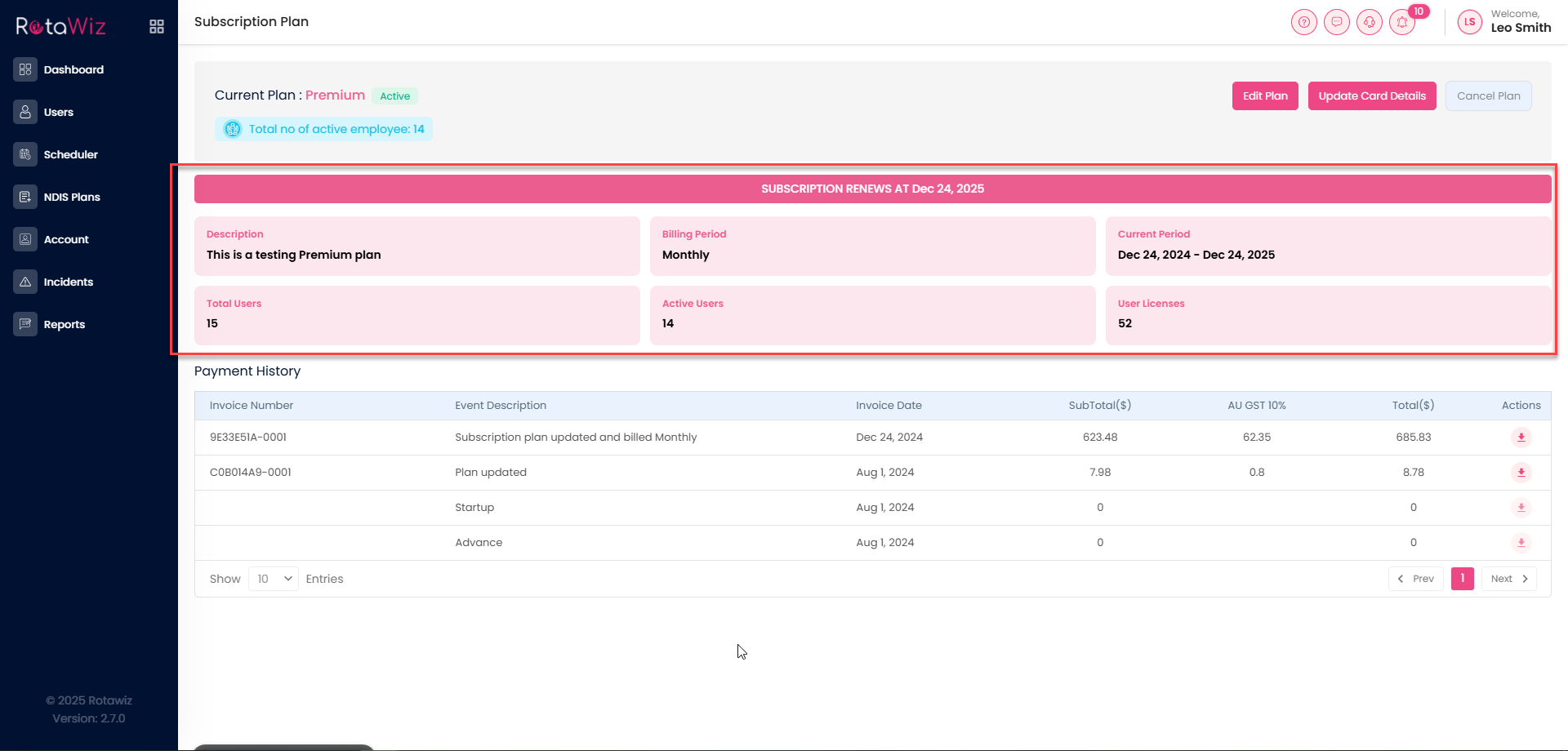This screenshot has height=751, width=1568.
Task: Click the Advance row download icon
Action: coord(1521,543)
